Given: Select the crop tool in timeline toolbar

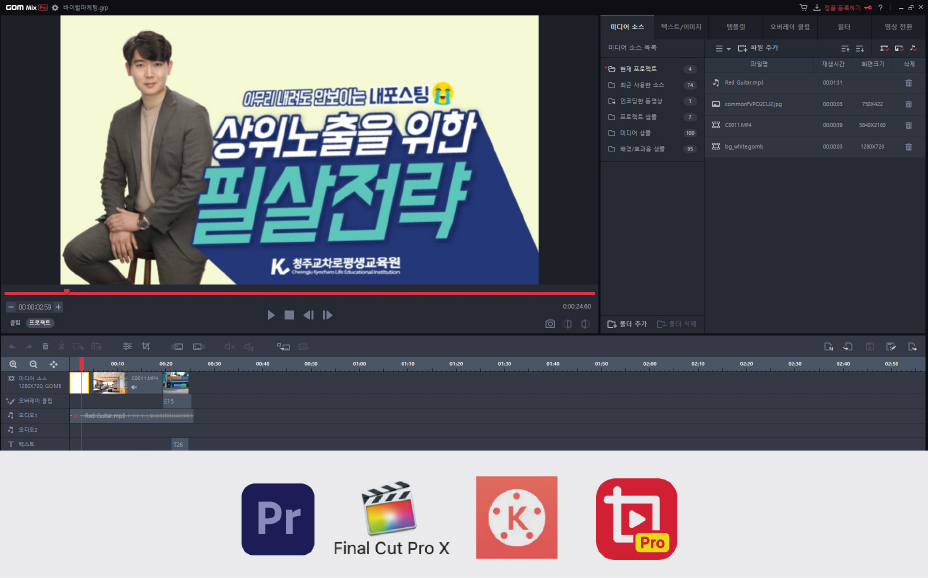Looking at the screenshot, I should click(x=146, y=347).
